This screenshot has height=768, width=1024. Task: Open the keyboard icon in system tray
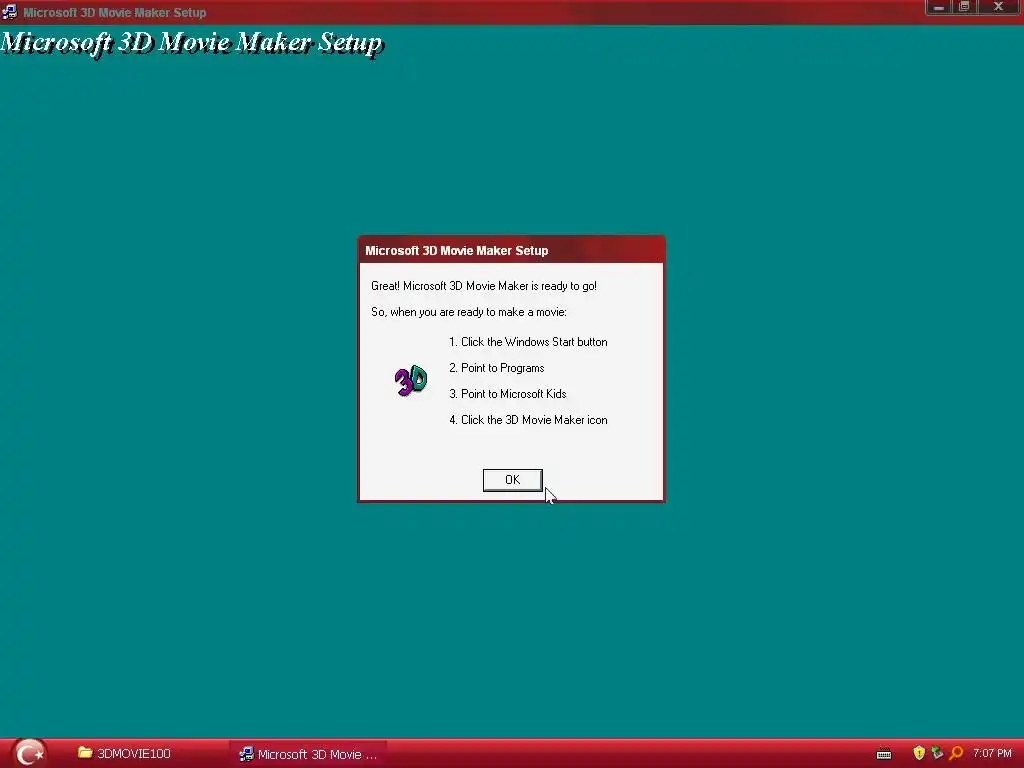click(x=884, y=754)
